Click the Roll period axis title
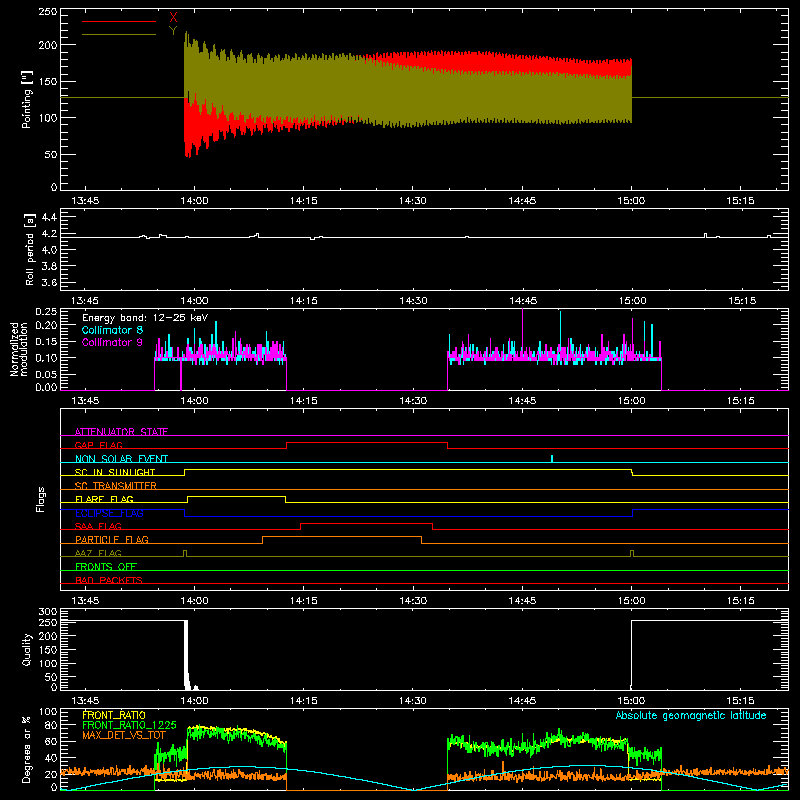The height and width of the screenshot is (800, 800). [29, 249]
